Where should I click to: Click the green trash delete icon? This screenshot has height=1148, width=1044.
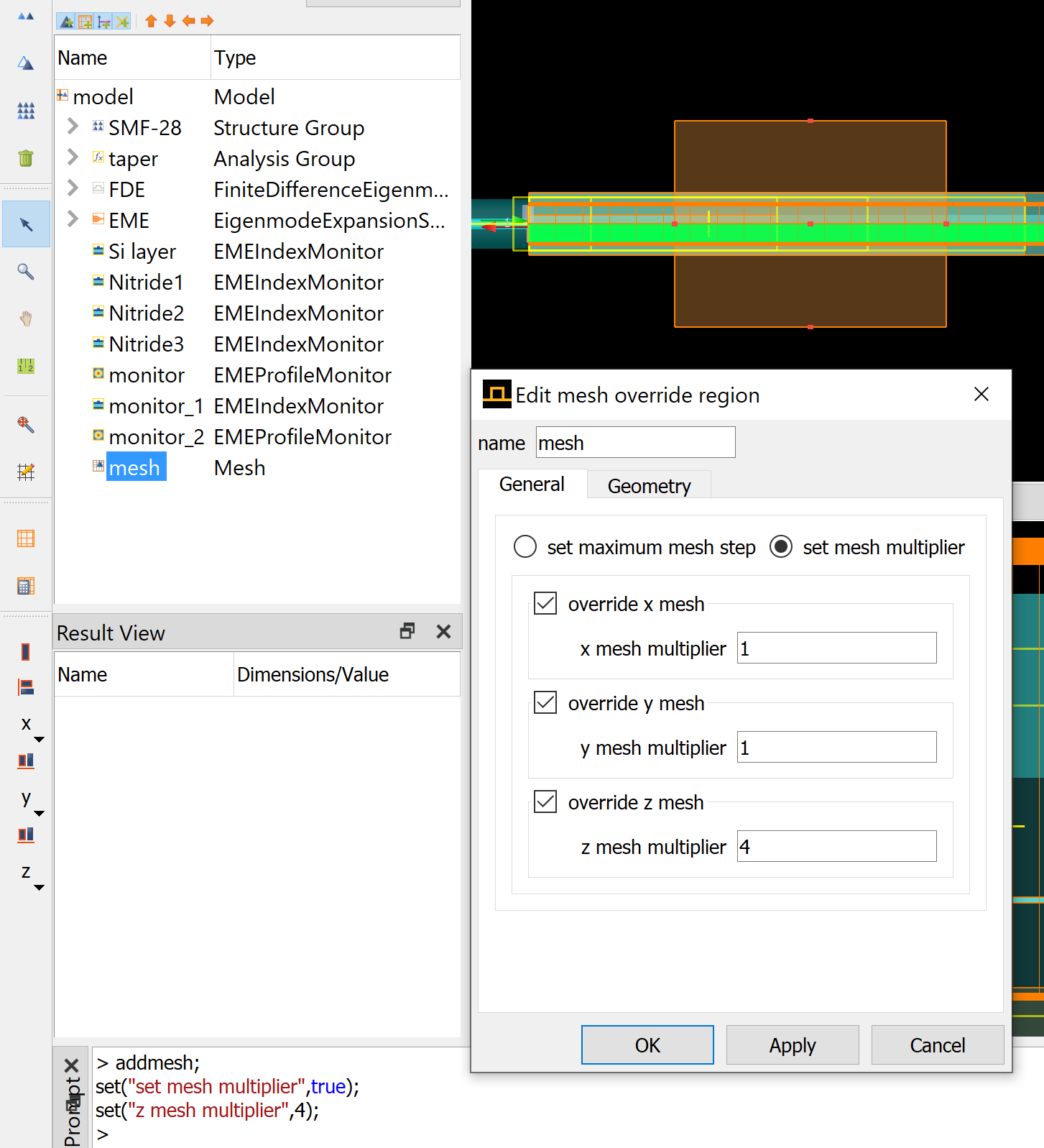(x=26, y=158)
